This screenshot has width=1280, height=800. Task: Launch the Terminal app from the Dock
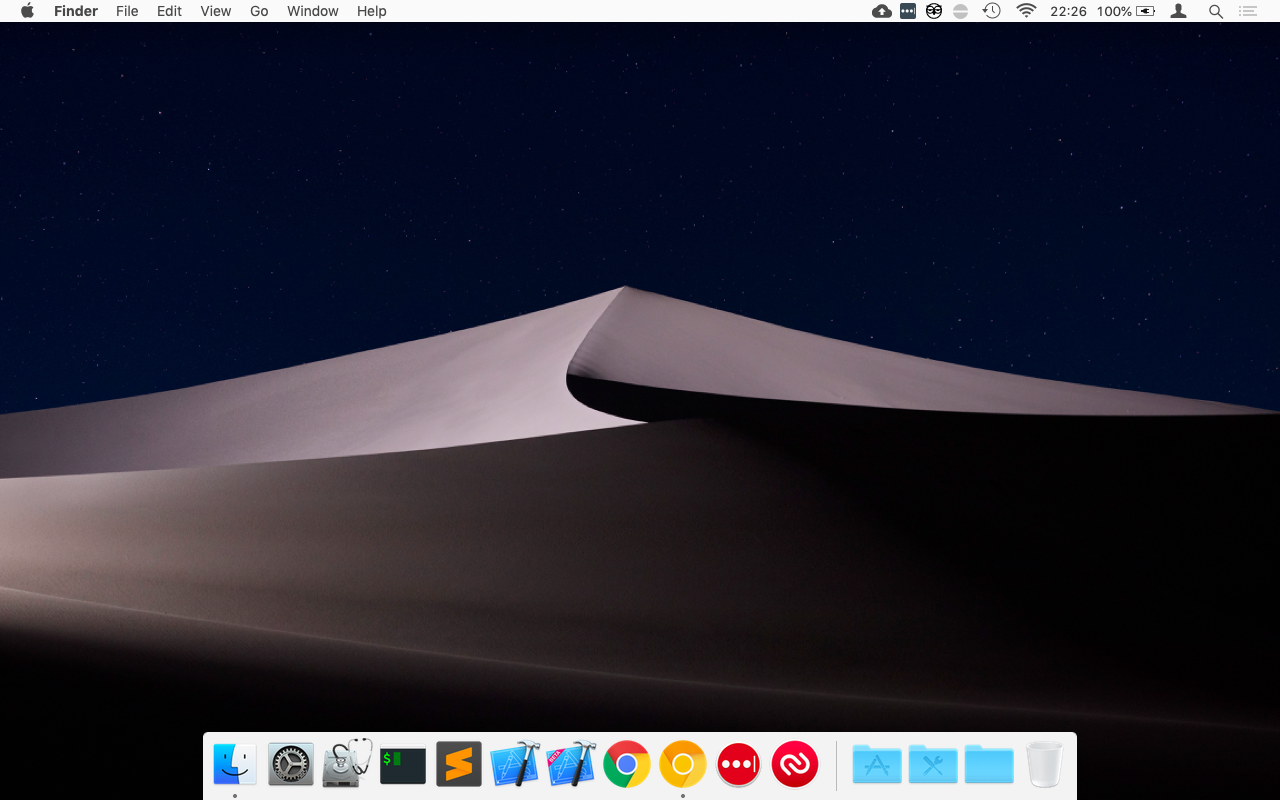click(x=403, y=765)
